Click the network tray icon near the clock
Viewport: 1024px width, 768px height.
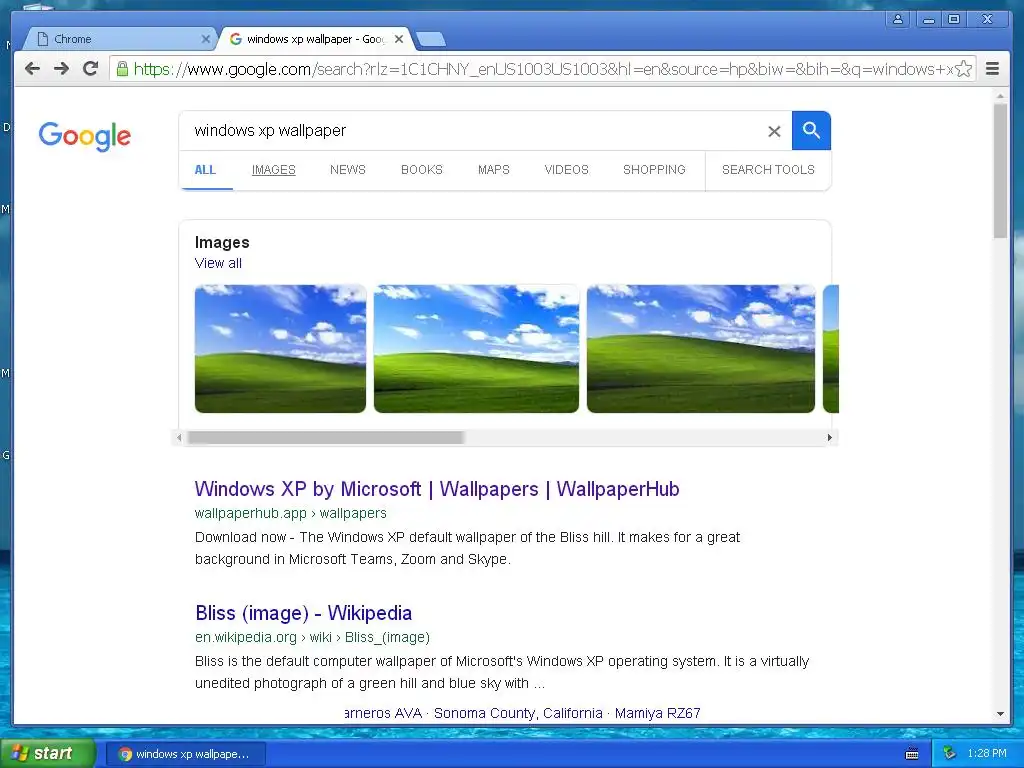[x=950, y=753]
